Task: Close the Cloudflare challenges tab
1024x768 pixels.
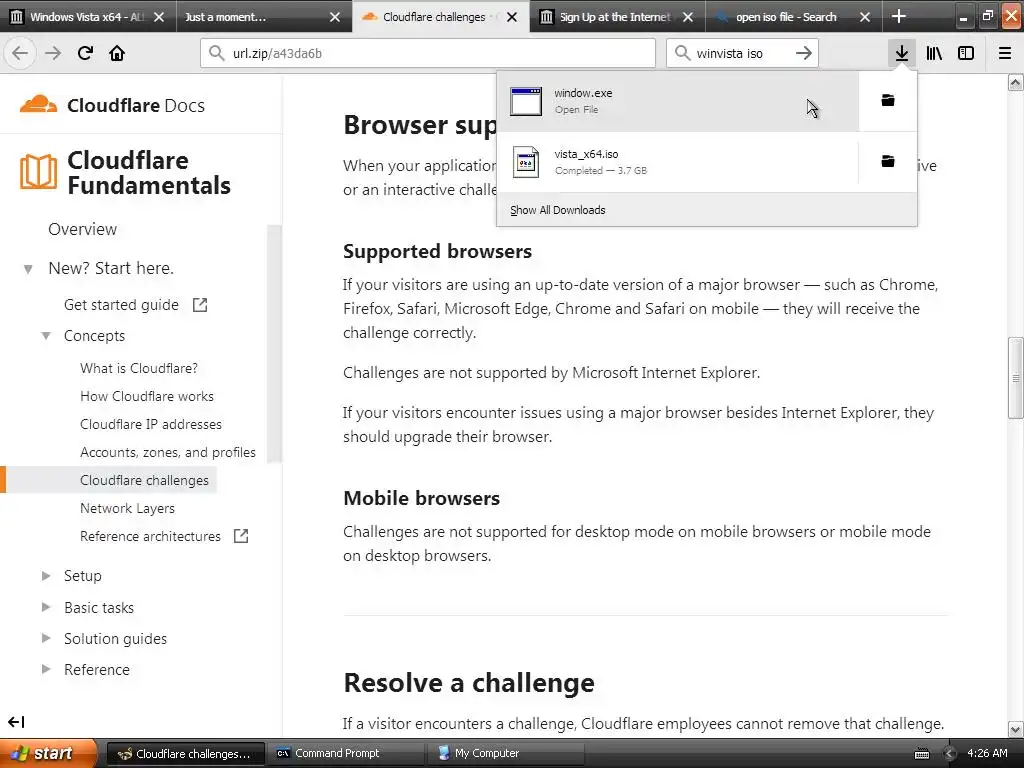Action: [x=512, y=17]
